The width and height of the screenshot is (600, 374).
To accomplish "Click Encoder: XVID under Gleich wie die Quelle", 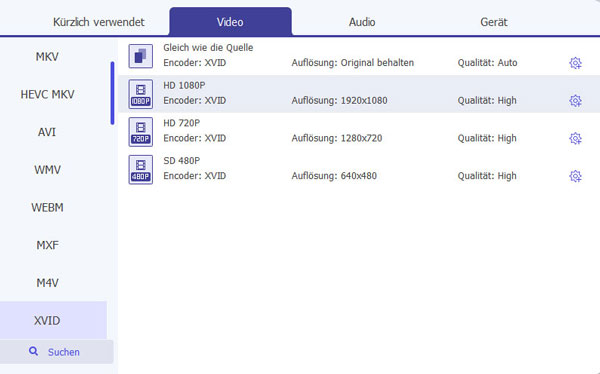I will pos(194,63).
